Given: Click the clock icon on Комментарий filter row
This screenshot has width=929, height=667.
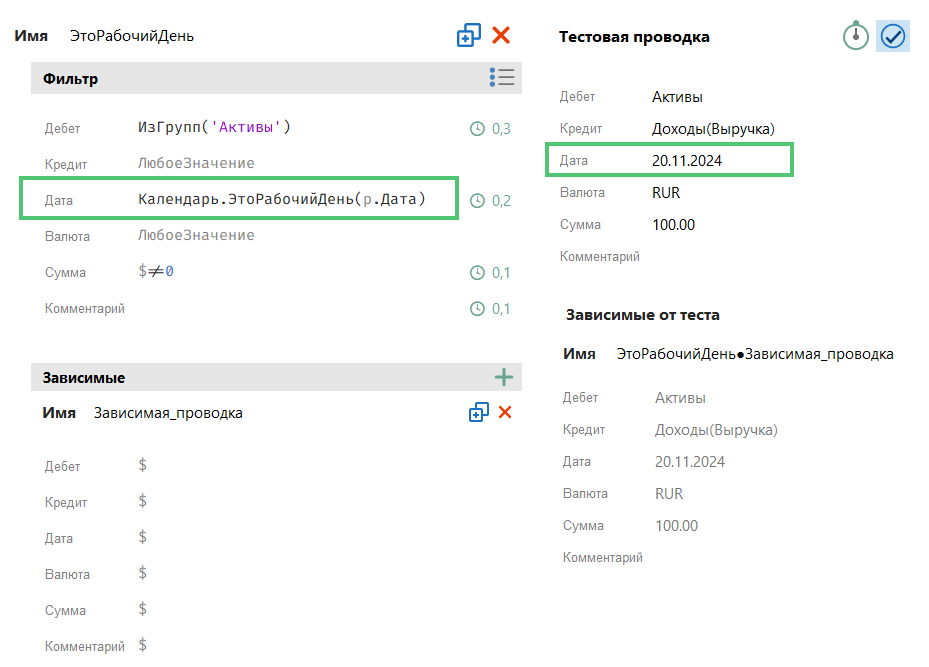Looking at the screenshot, I should [x=477, y=309].
